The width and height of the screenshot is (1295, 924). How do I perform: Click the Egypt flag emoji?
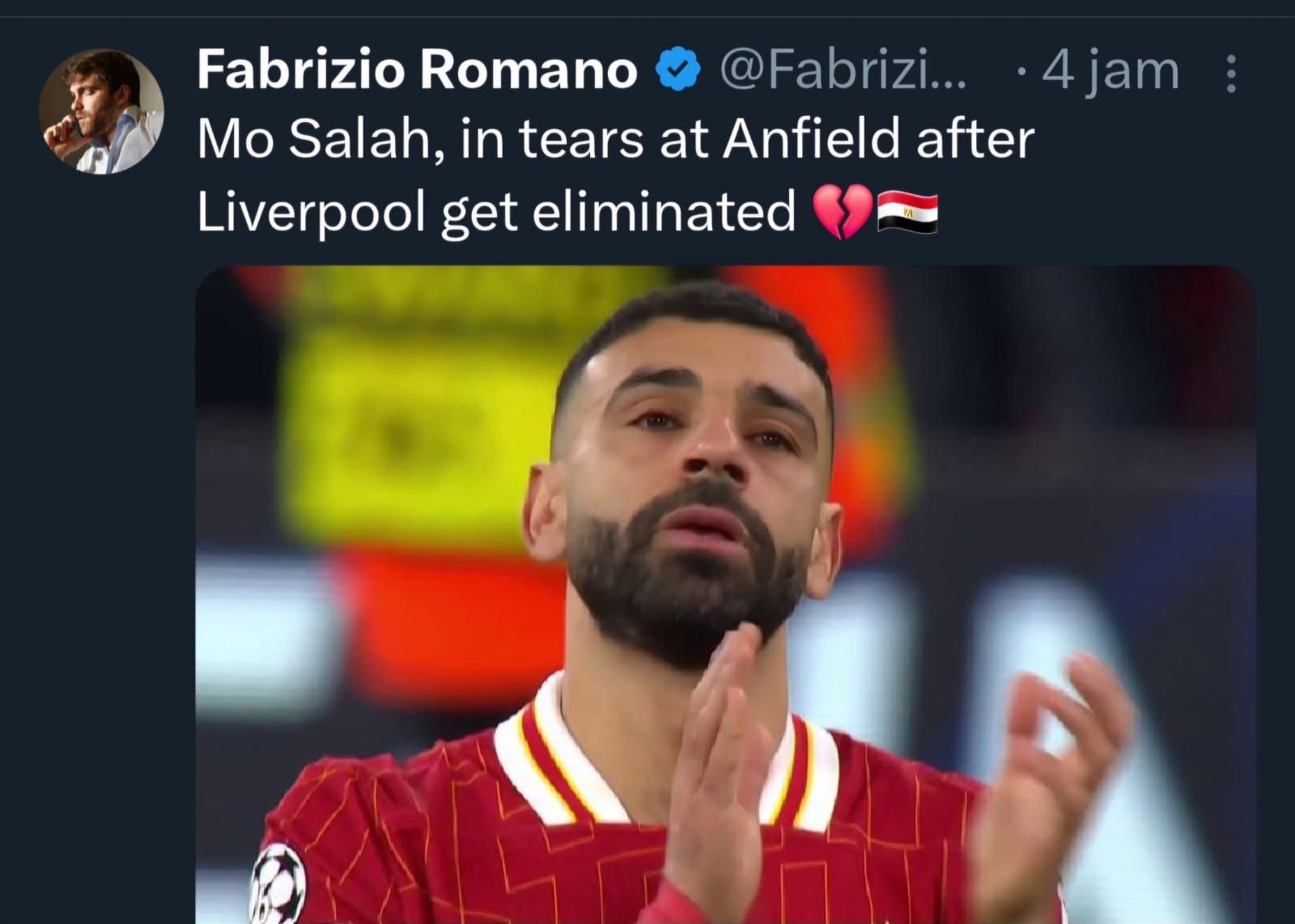[x=908, y=214]
